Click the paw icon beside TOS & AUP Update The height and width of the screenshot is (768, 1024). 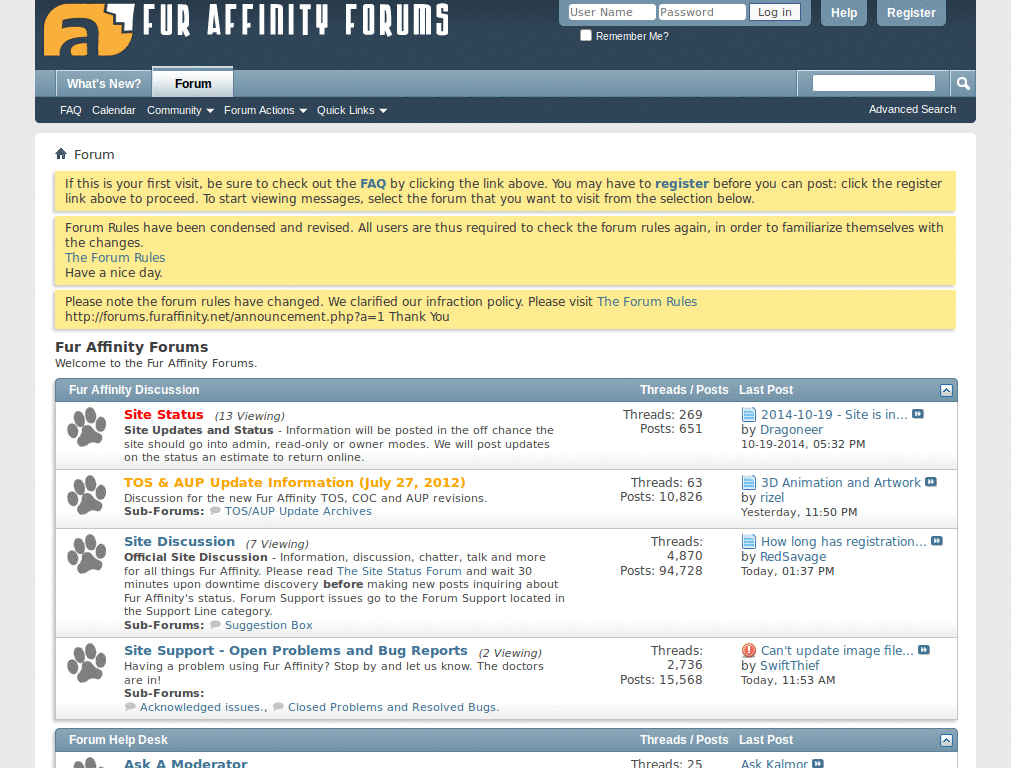click(x=87, y=494)
